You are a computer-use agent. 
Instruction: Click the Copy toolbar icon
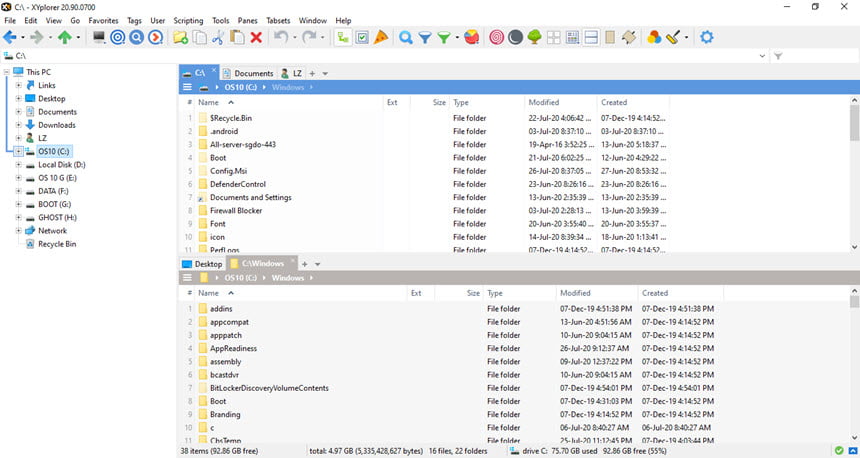pyautogui.click(x=200, y=37)
